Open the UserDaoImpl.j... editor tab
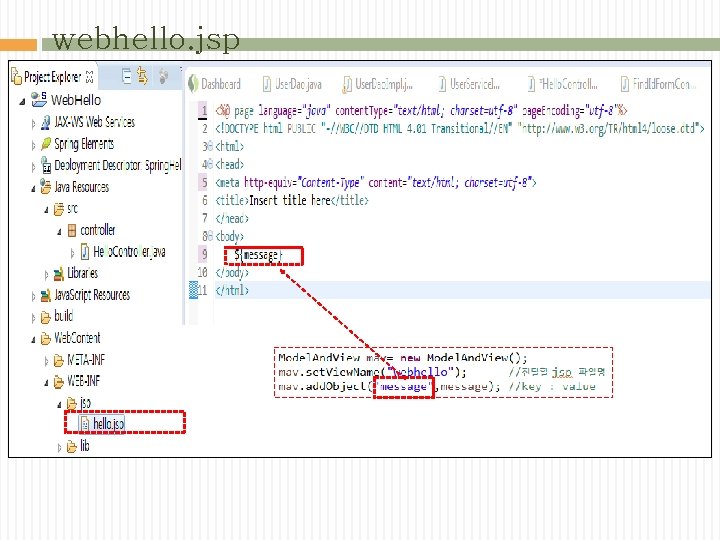The image size is (720, 540). click(x=378, y=84)
